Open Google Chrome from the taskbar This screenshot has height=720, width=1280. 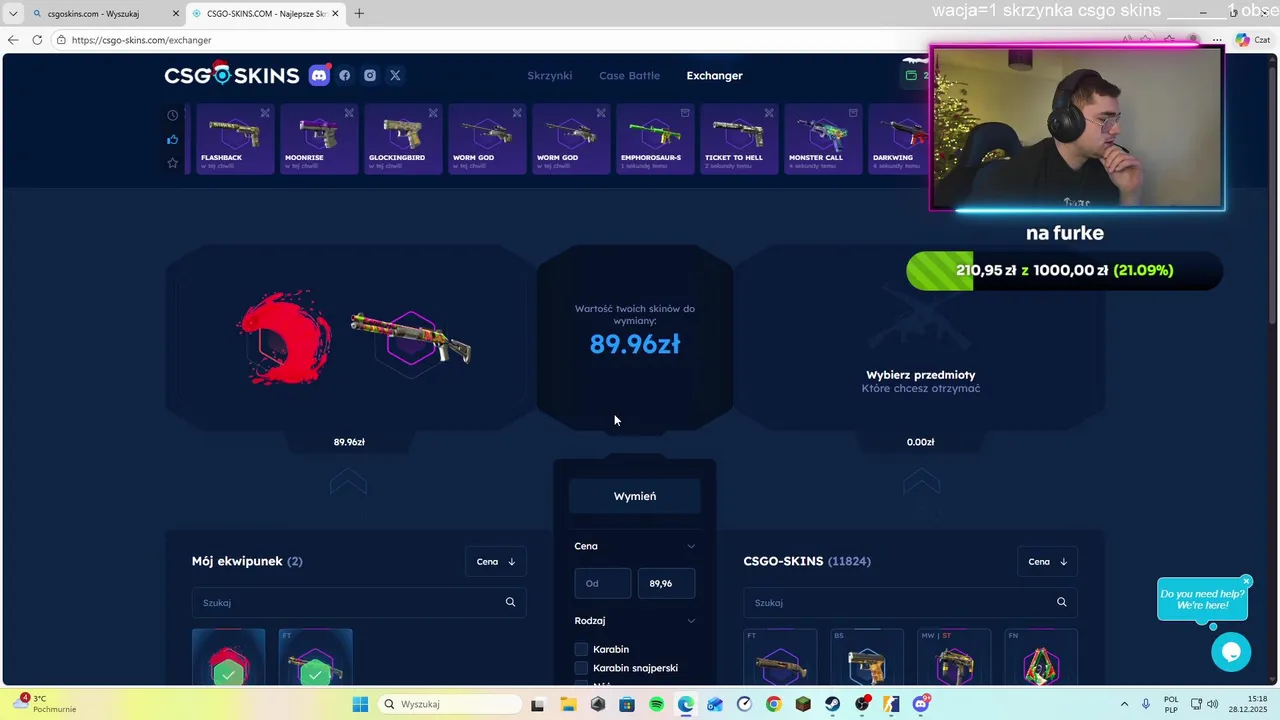(x=773, y=704)
